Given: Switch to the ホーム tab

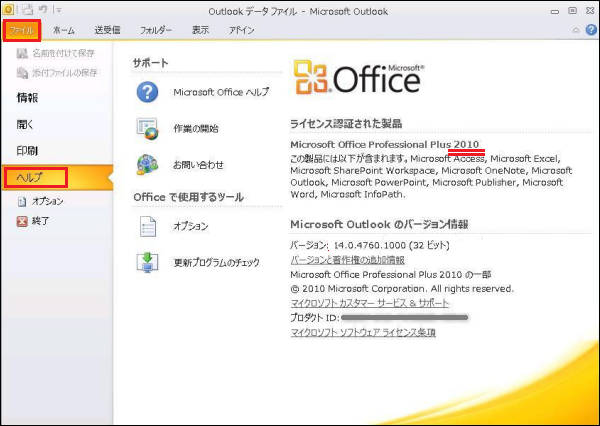Looking at the screenshot, I should tap(64, 30).
